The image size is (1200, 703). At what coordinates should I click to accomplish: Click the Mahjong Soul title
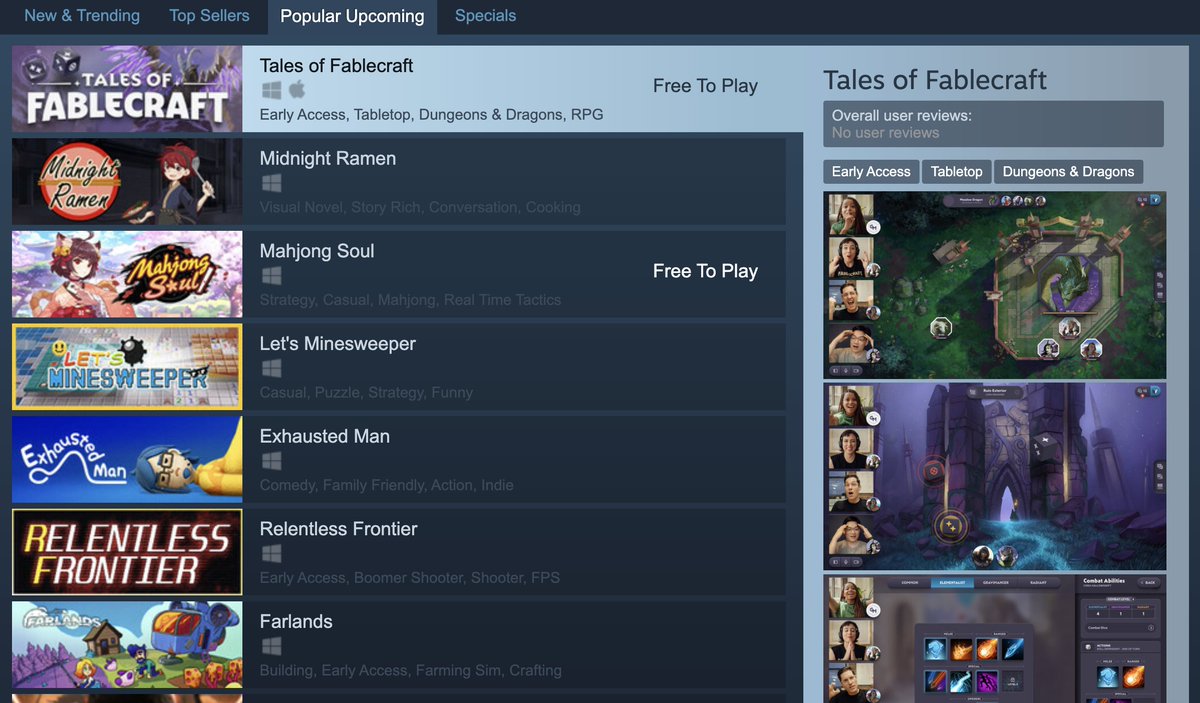[317, 251]
